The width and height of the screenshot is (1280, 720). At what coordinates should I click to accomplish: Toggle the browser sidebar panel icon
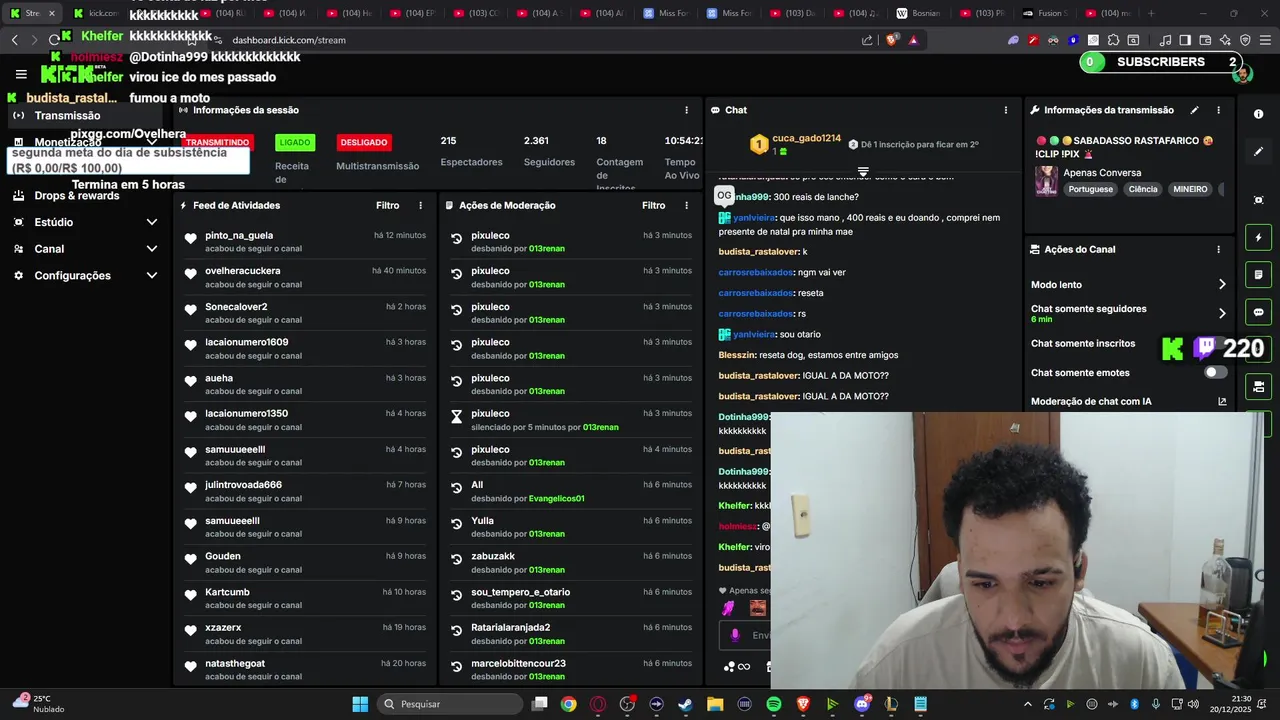(1185, 40)
